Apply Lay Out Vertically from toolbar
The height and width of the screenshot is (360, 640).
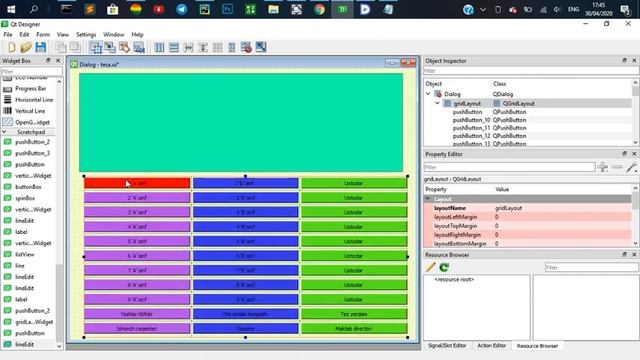[174, 47]
